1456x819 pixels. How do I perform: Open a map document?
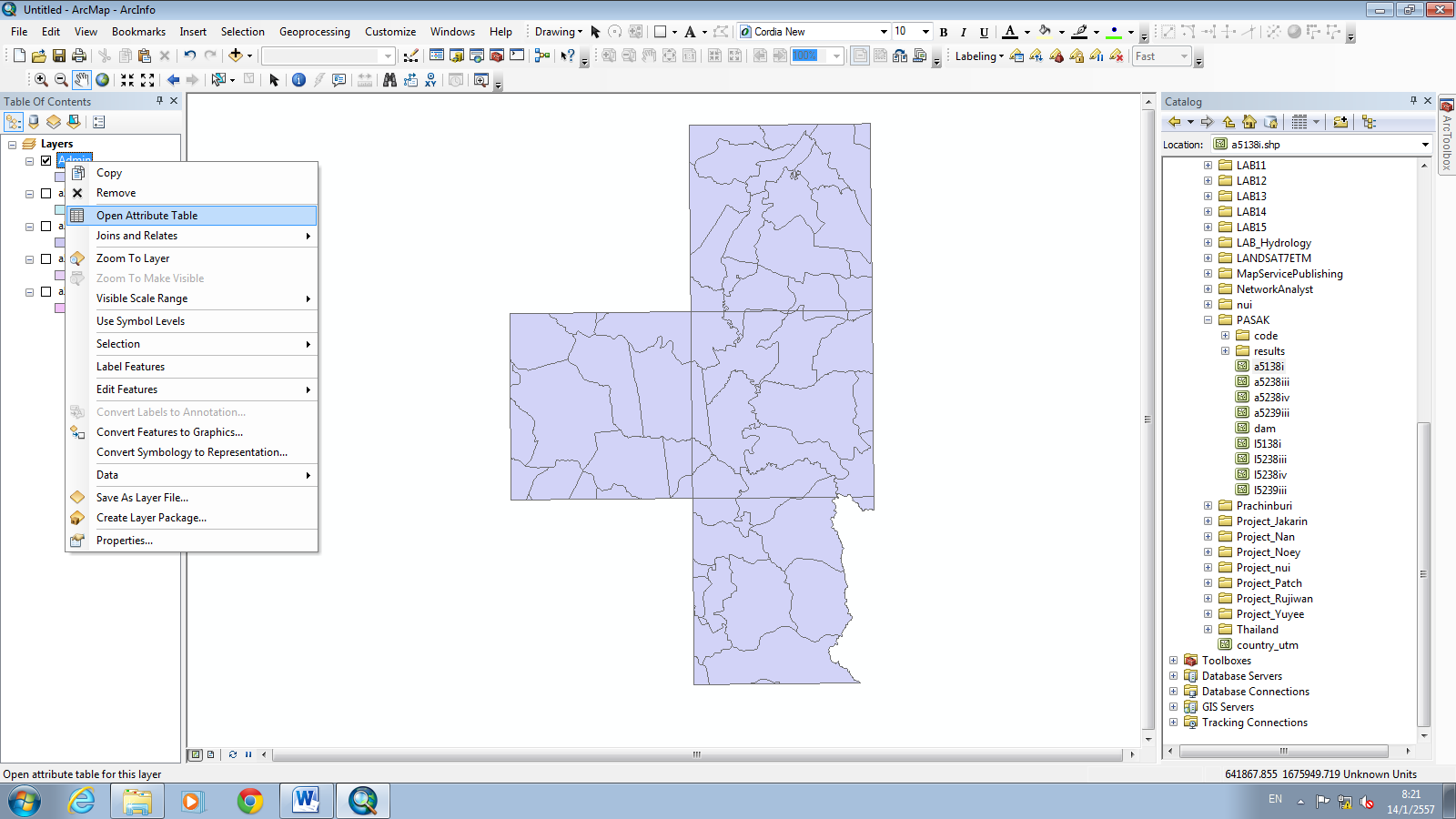[39, 56]
